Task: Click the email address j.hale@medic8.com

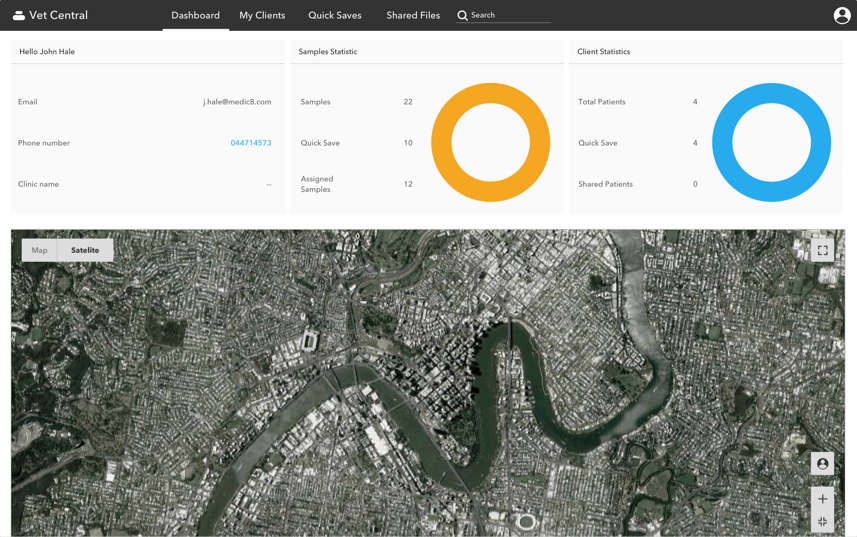Action: tap(237, 102)
